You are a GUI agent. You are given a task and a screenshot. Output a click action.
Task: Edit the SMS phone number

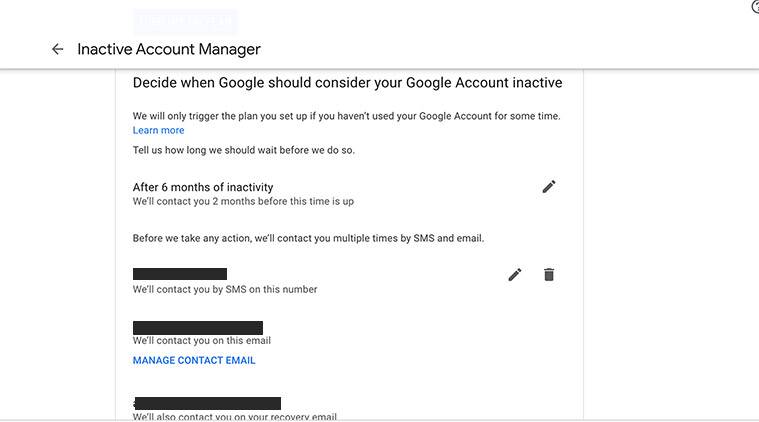(x=514, y=274)
